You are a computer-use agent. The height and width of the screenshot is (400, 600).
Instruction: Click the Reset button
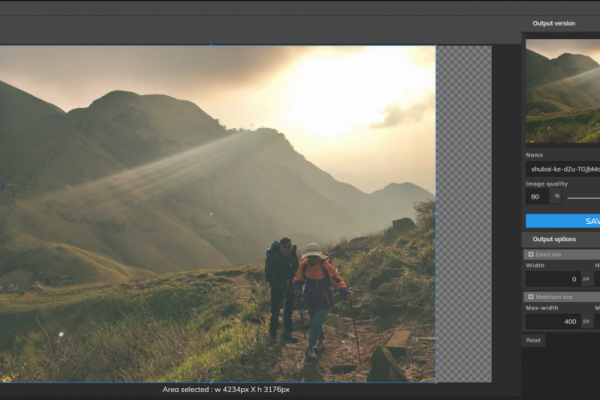(x=533, y=340)
